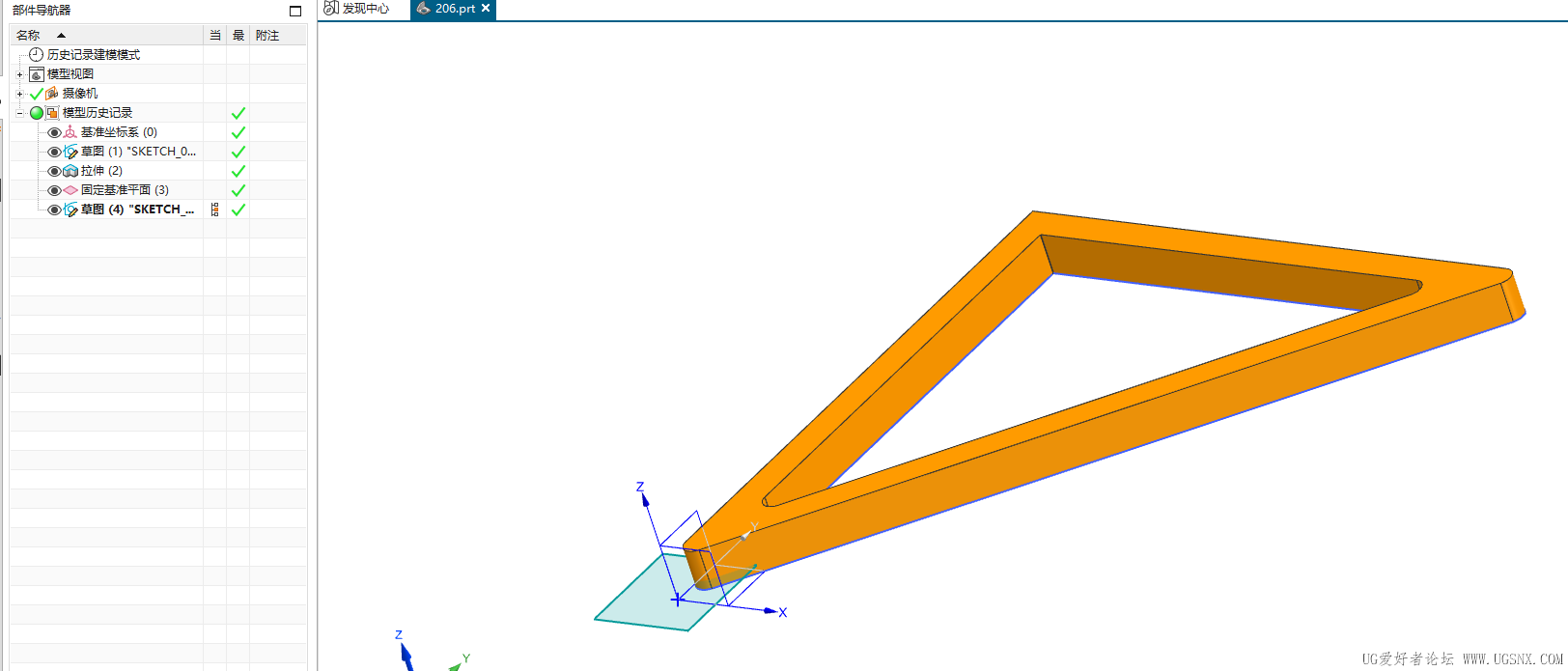Select the 拉伸 (2) feature
The width and height of the screenshot is (1568, 671).
101,171
